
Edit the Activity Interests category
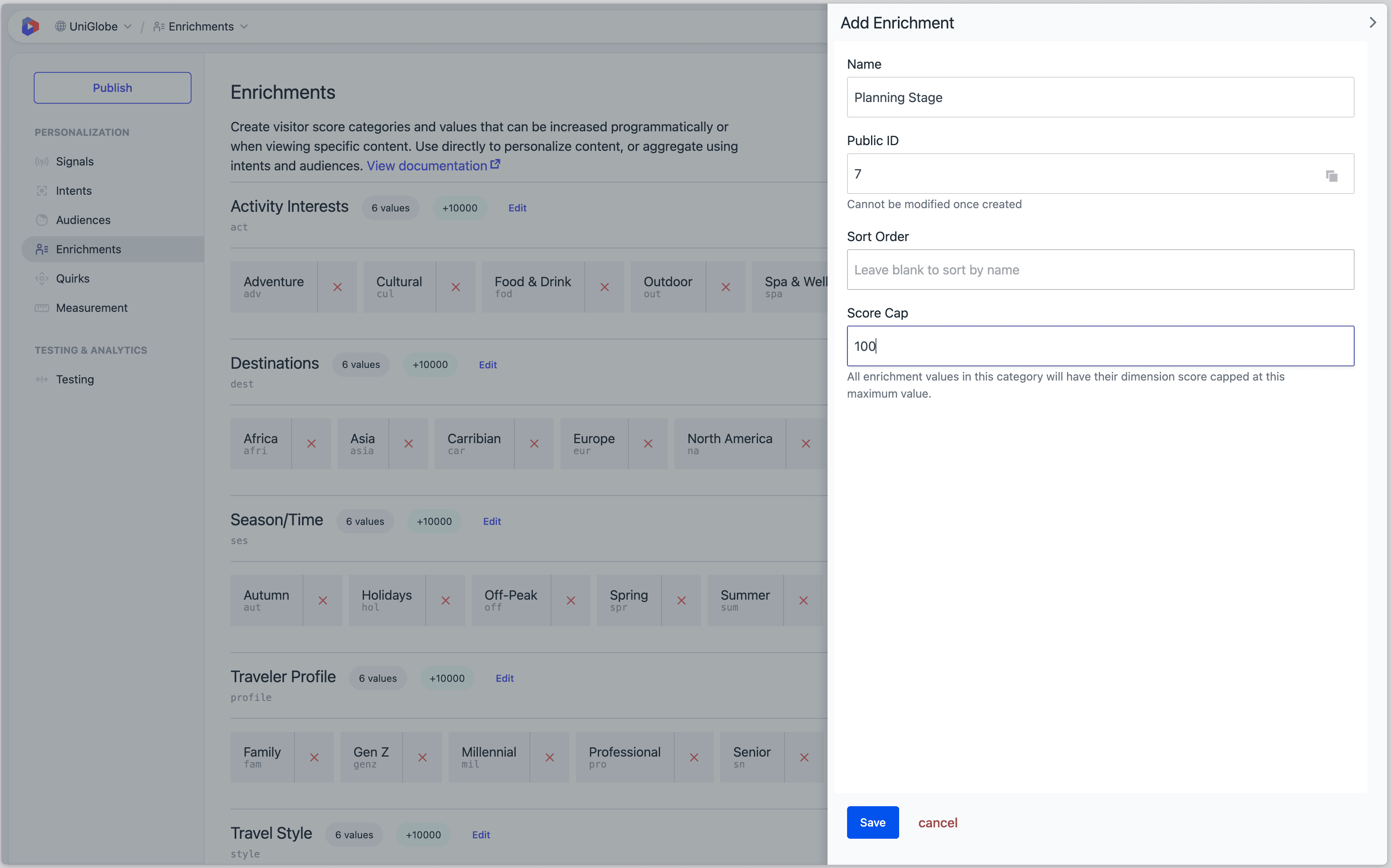point(517,208)
